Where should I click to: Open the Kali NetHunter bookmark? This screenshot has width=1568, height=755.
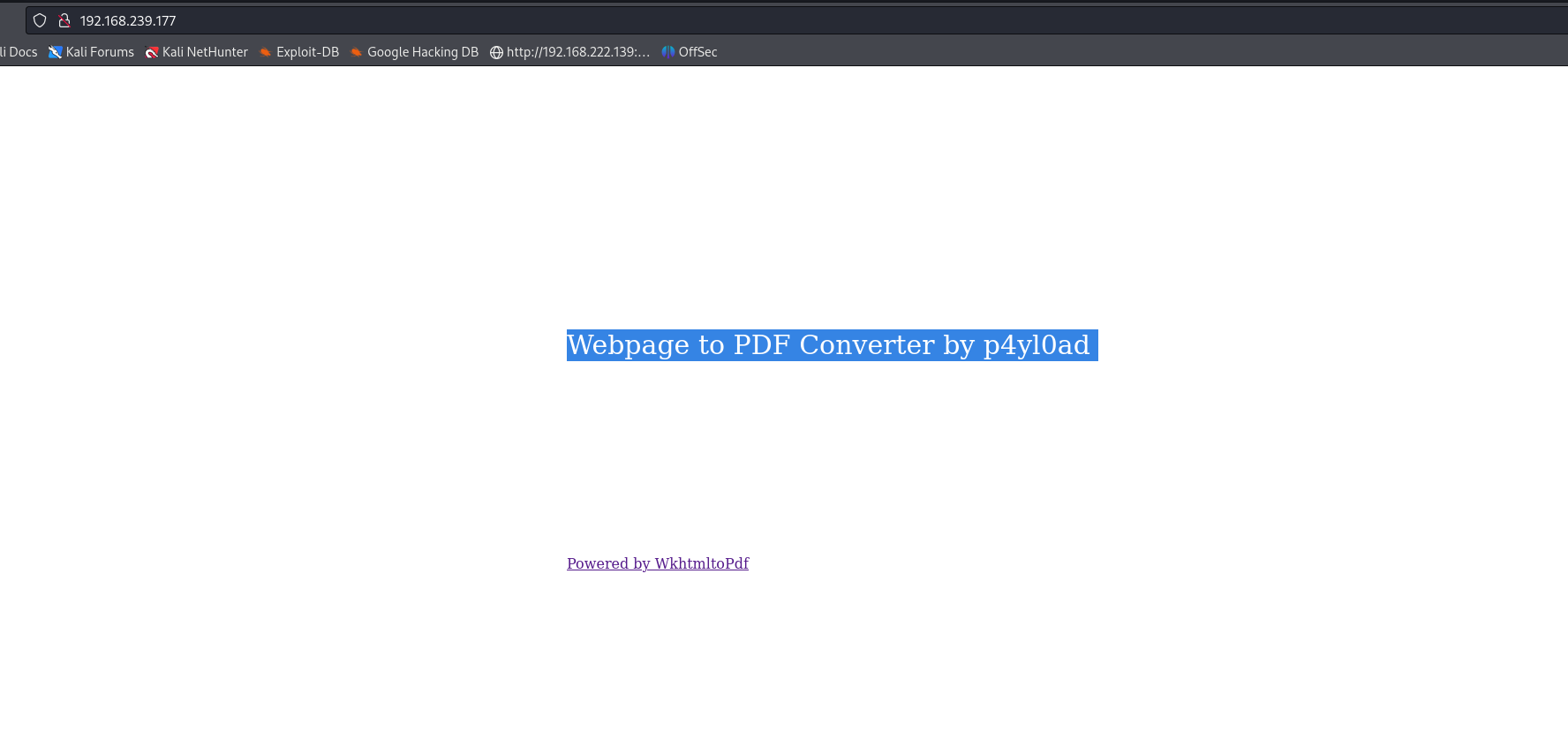(197, 52)
